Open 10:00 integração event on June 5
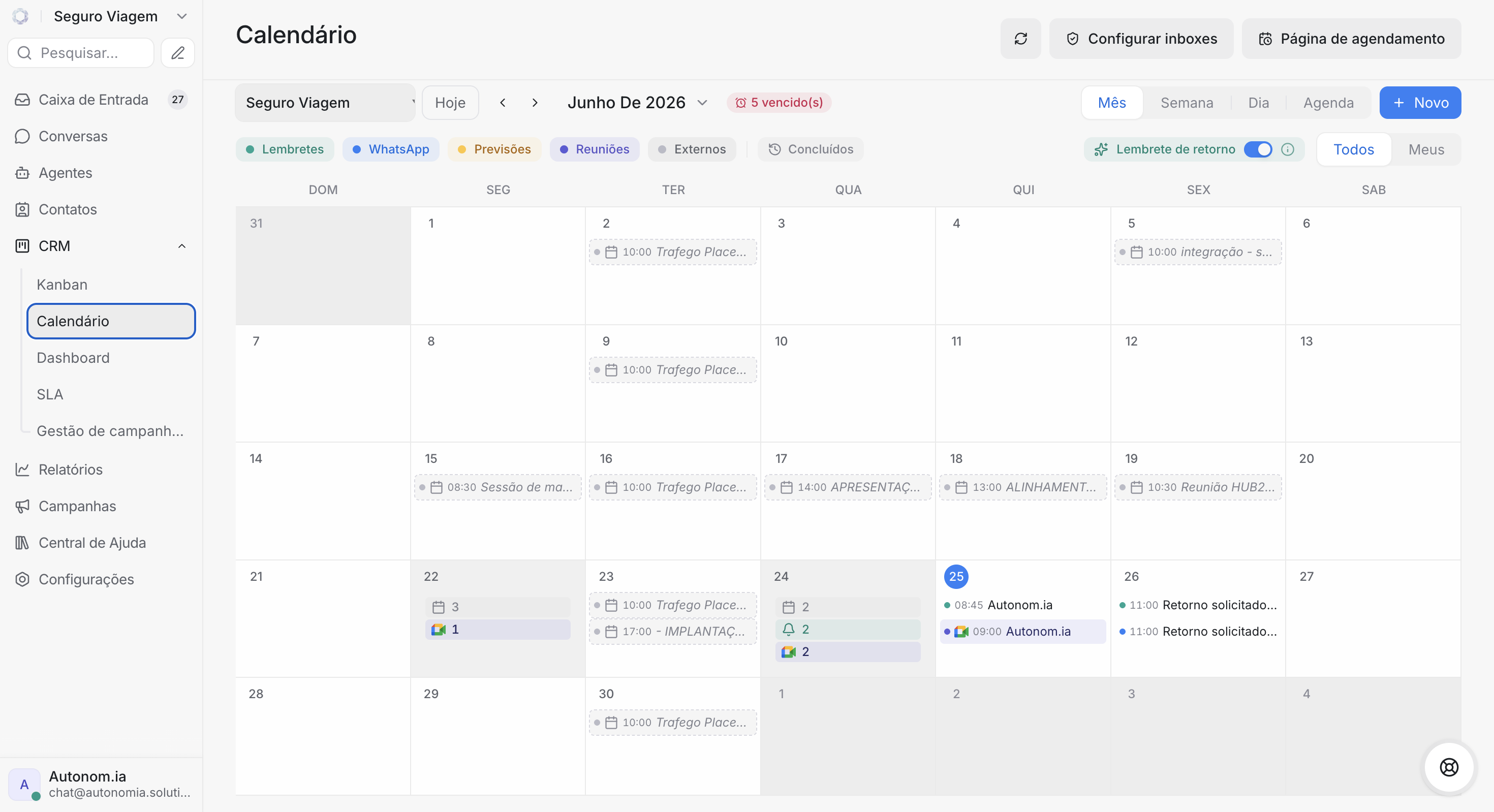Image resolution: width=1494 pixels, height=812 pixels. click(x=1198, y=252)
